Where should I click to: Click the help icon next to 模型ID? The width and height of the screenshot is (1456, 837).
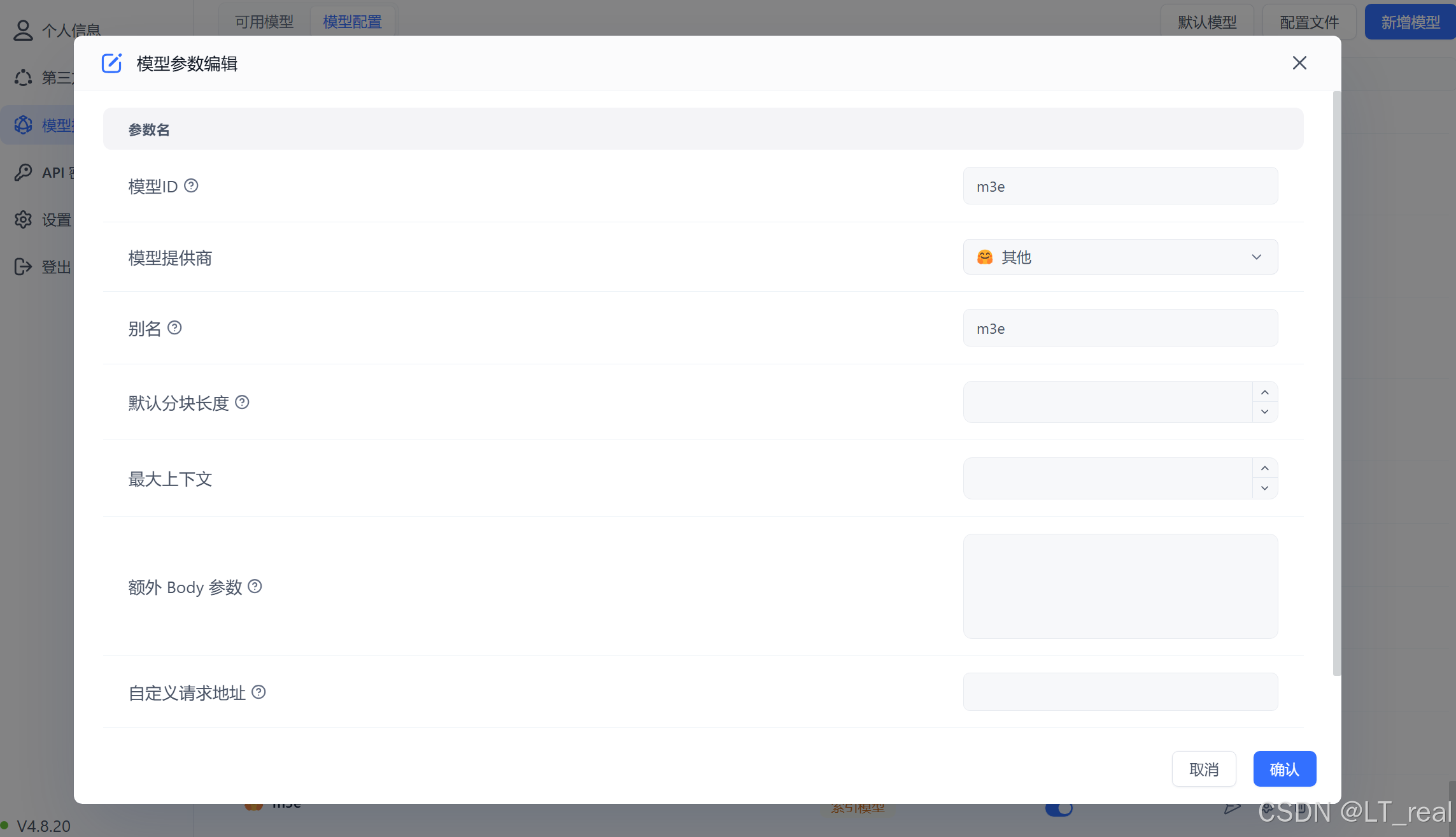pyautogui.click(x=191, y=185)
